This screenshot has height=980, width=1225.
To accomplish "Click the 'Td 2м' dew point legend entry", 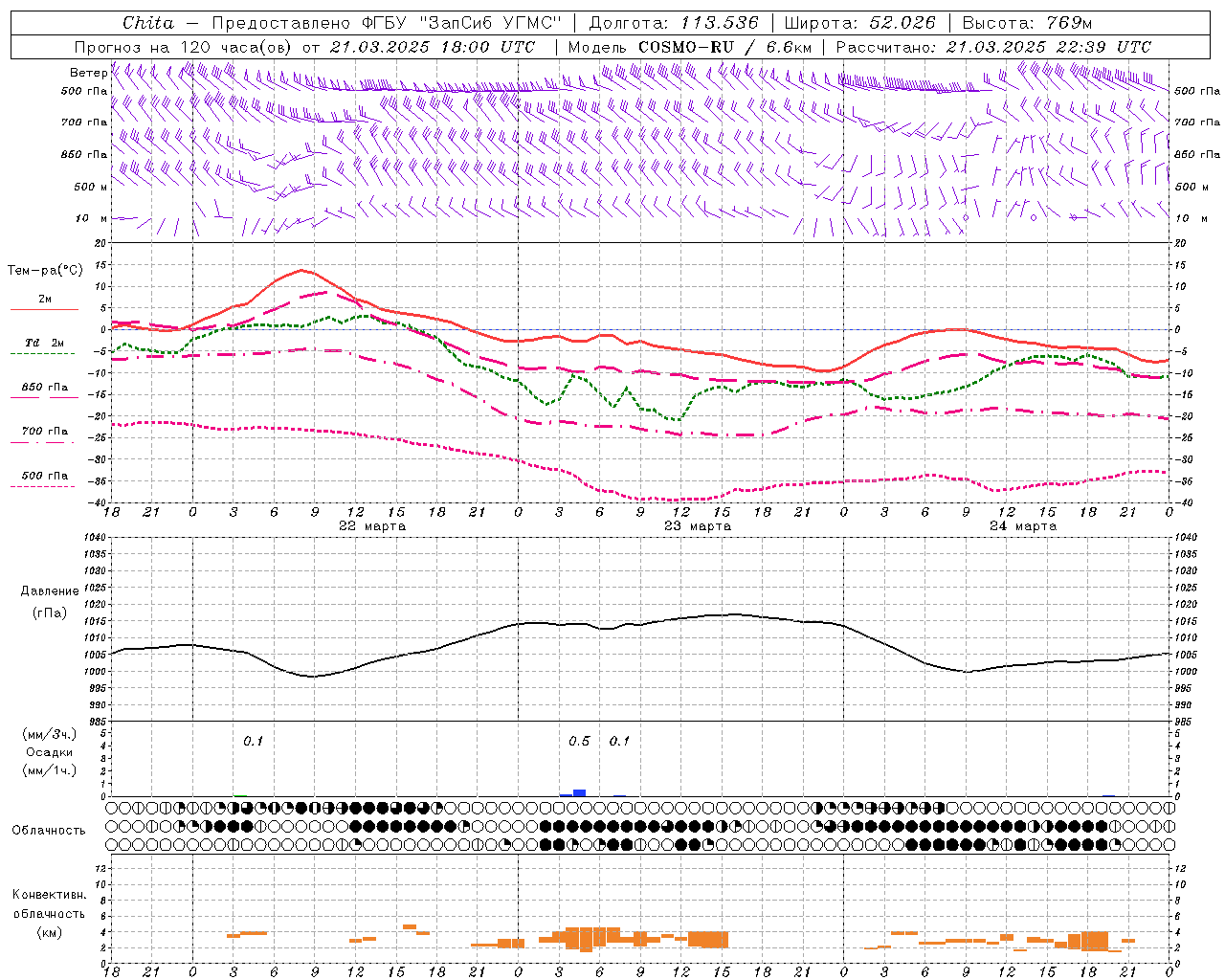I will pos(44,343).
